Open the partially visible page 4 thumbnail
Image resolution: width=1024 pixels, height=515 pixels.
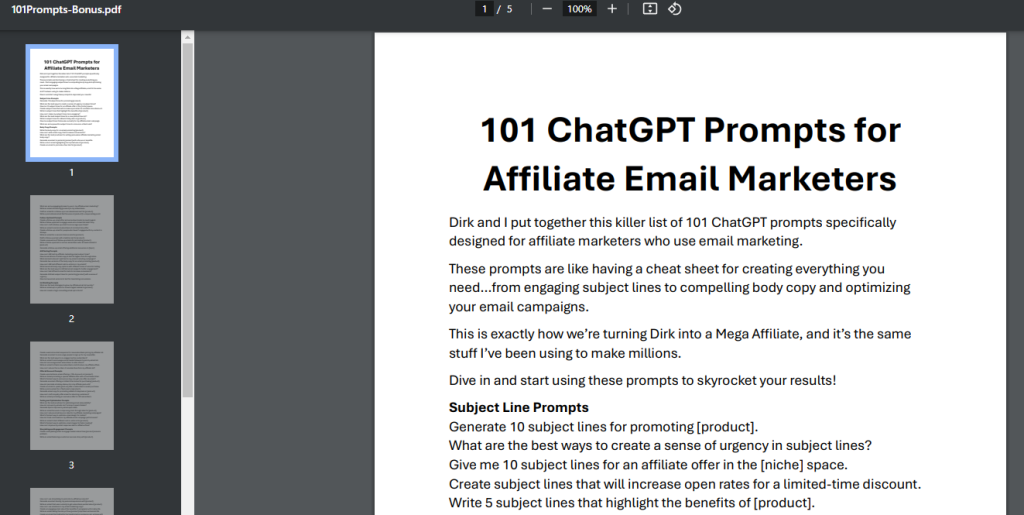(x=72, y=501)
